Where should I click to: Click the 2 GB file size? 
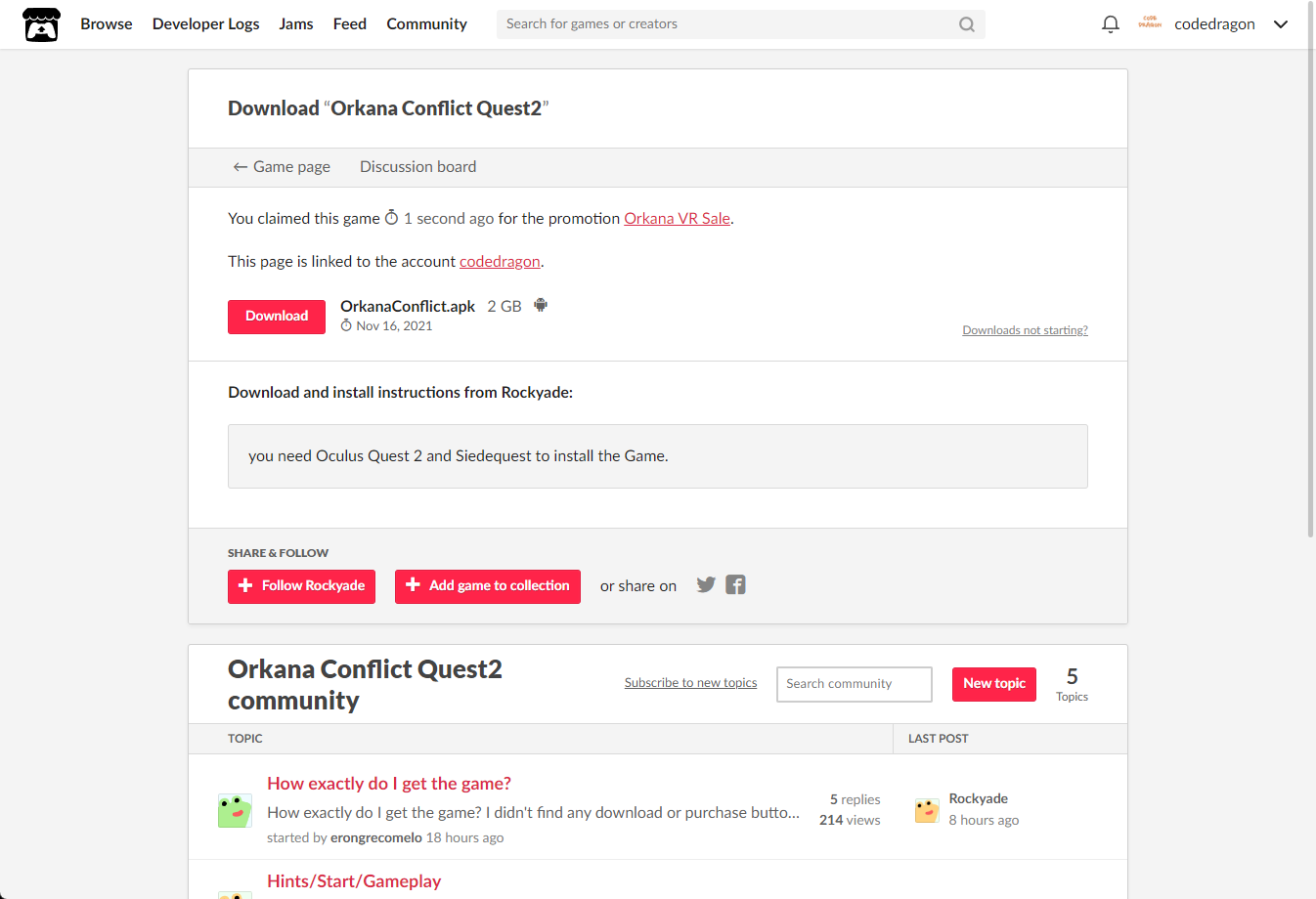point(504,307)
